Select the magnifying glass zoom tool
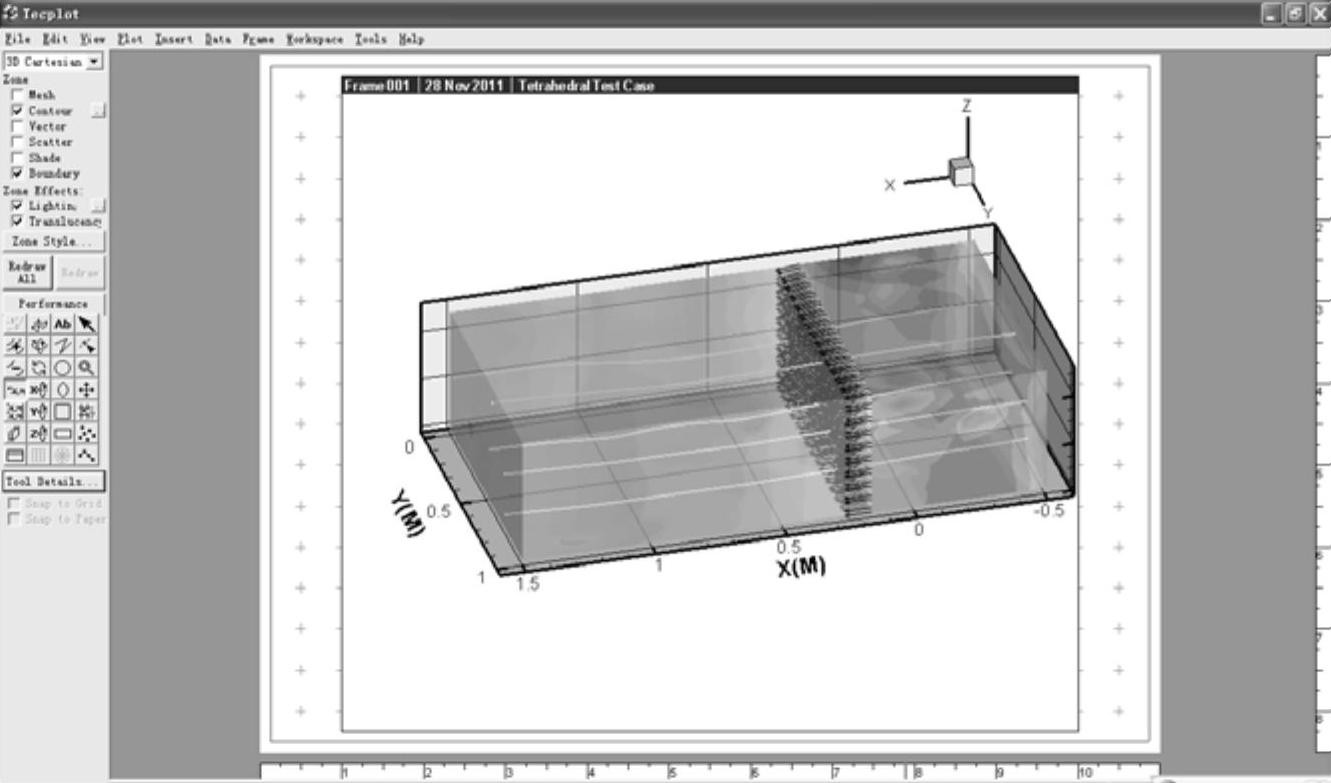This screenshot has width=1331, height=783. [x=86, y=367]
